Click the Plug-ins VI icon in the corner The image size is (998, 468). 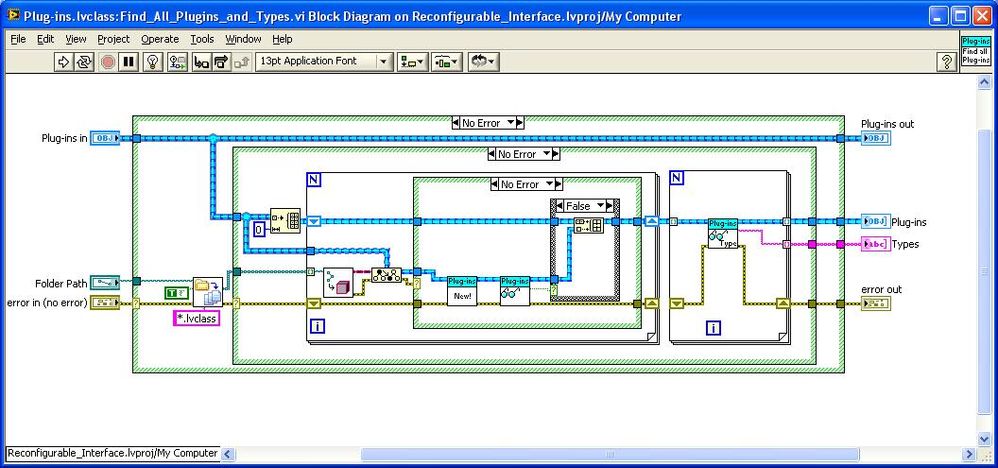pyautogui.click(x=975, y=50)
